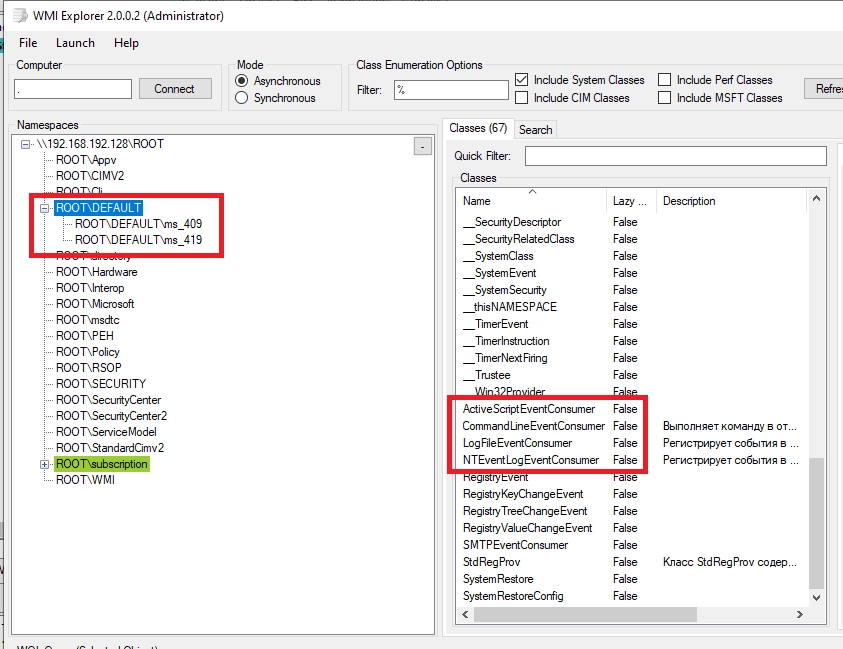Click the Quick Filter input field
The height and width of the screenshot is (649, 843).
675,156
